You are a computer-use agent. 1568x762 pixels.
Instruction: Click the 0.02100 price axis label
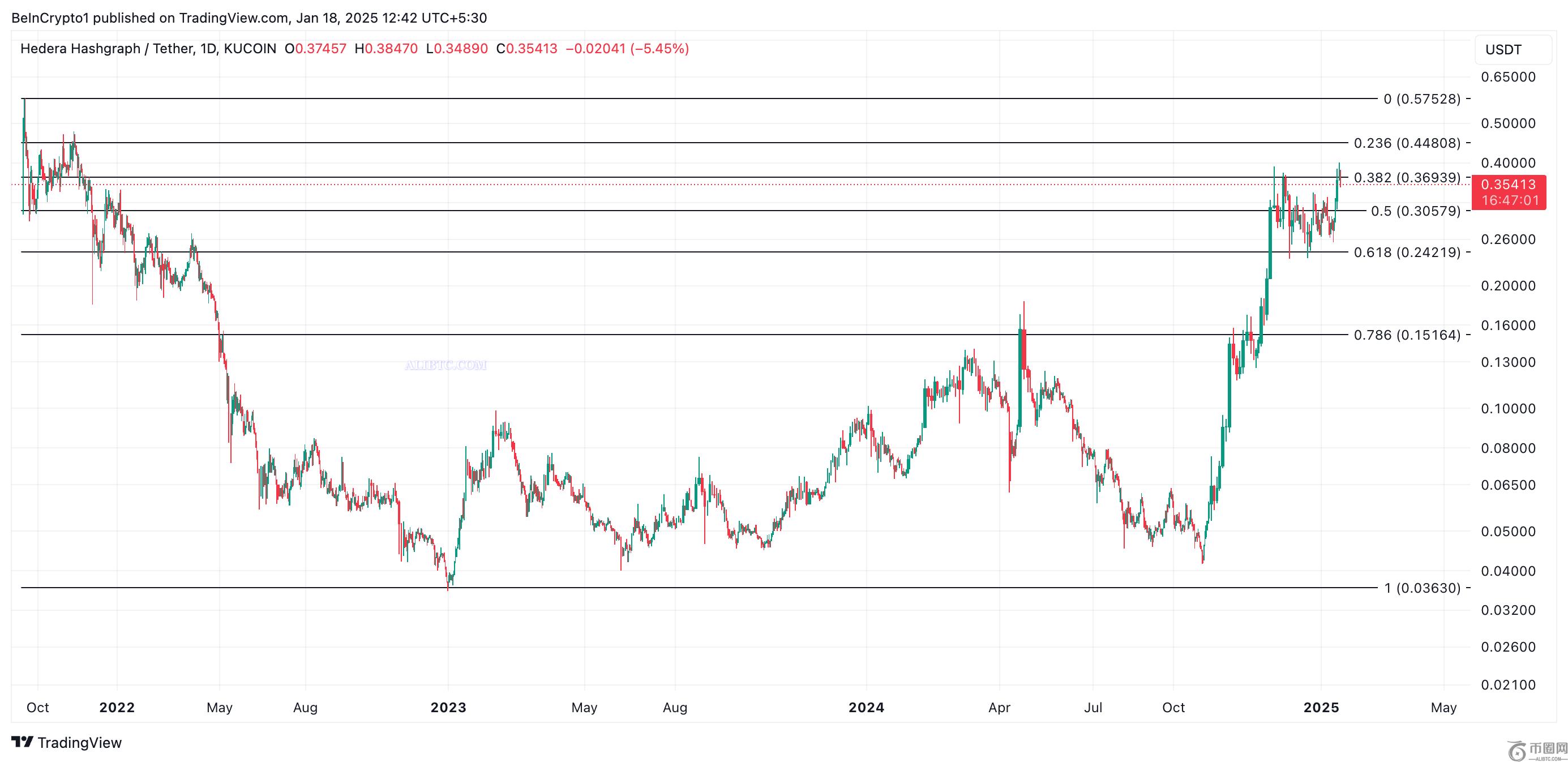pyautogui.click(x=1509, y=684)
